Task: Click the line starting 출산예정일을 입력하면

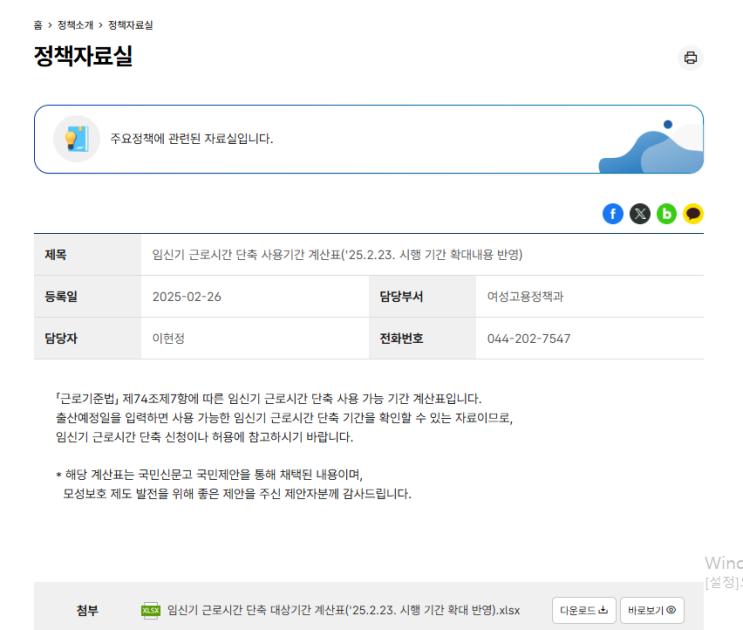Action: (x=284, y=418)
